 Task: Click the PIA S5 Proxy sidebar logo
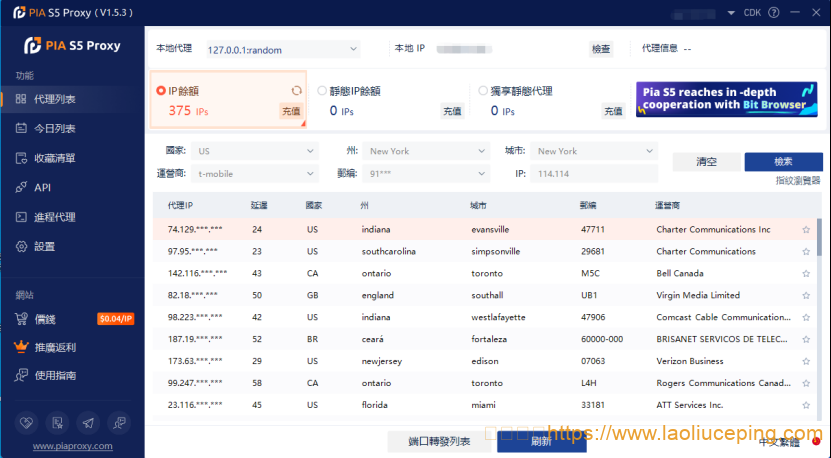[x=73, y=46]
